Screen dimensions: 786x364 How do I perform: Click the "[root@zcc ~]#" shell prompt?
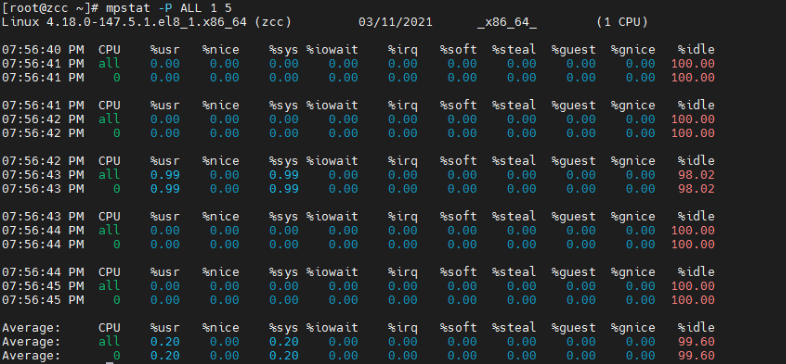coord(51,8)
